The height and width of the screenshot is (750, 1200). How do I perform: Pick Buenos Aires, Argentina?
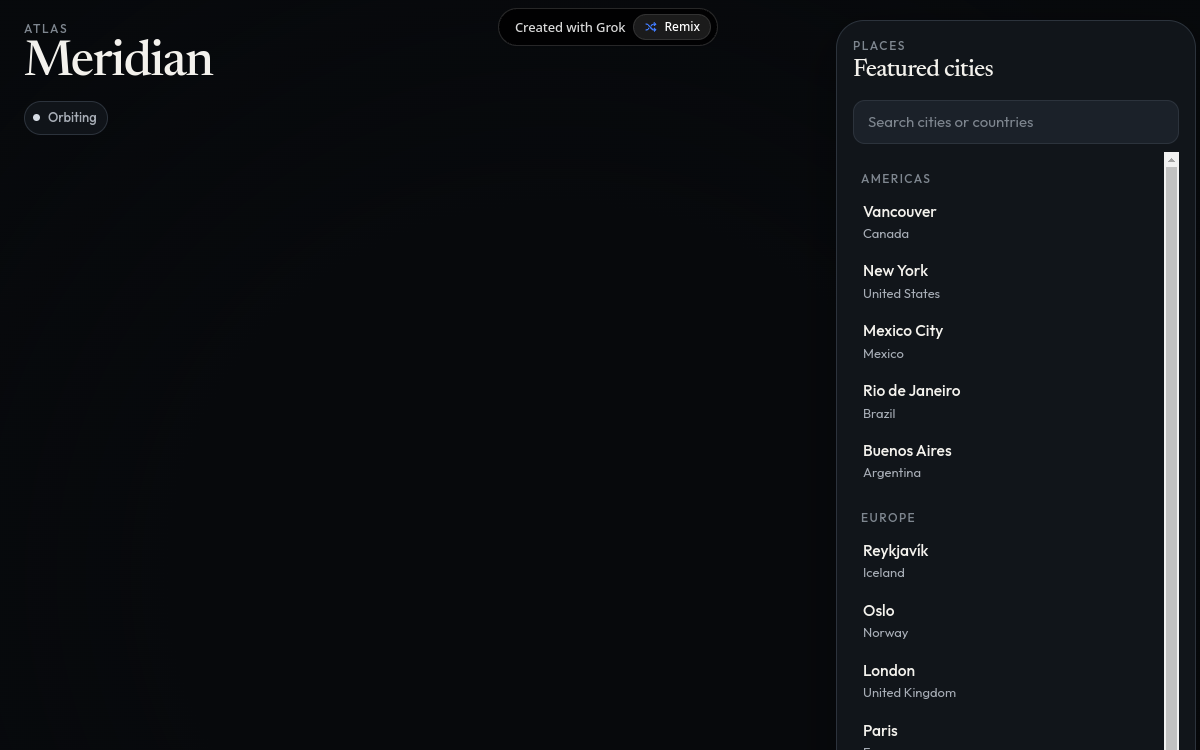pos(1008,461)
